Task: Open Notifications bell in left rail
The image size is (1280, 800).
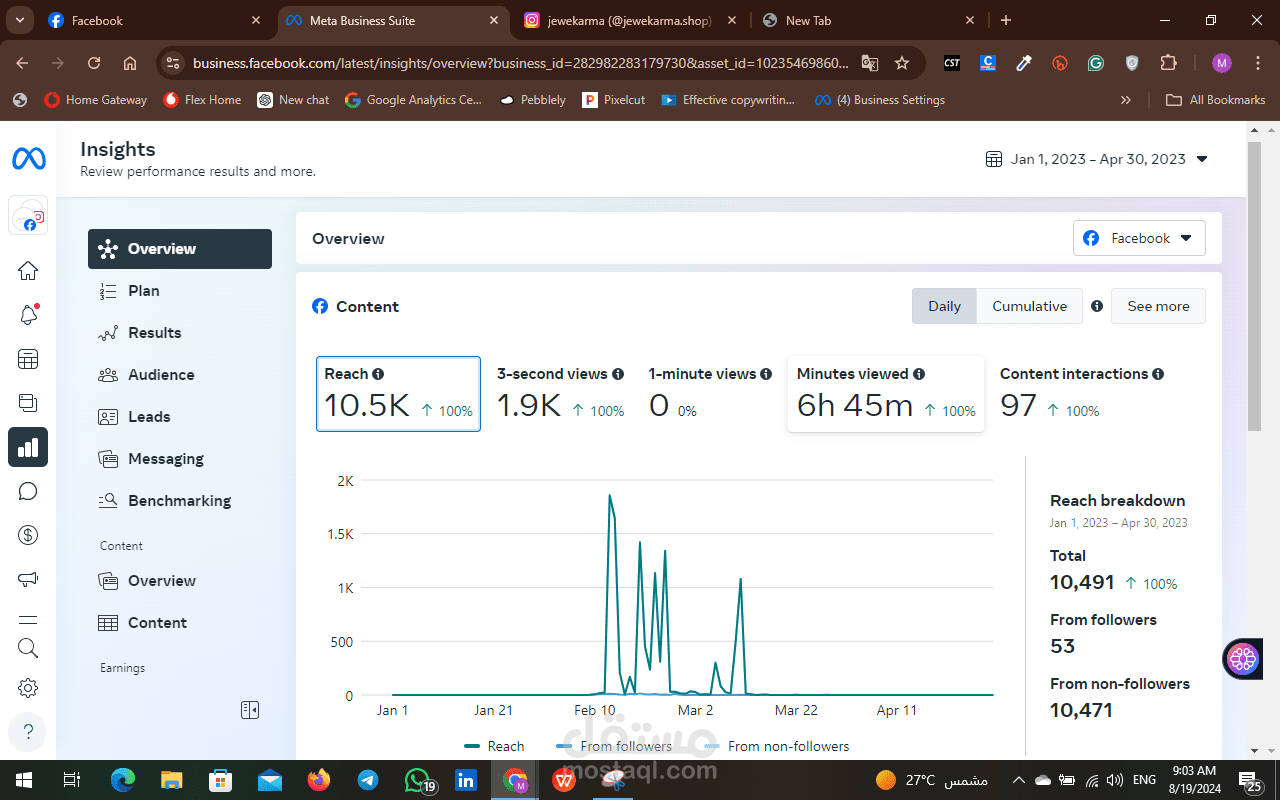Action: point(28,315)
